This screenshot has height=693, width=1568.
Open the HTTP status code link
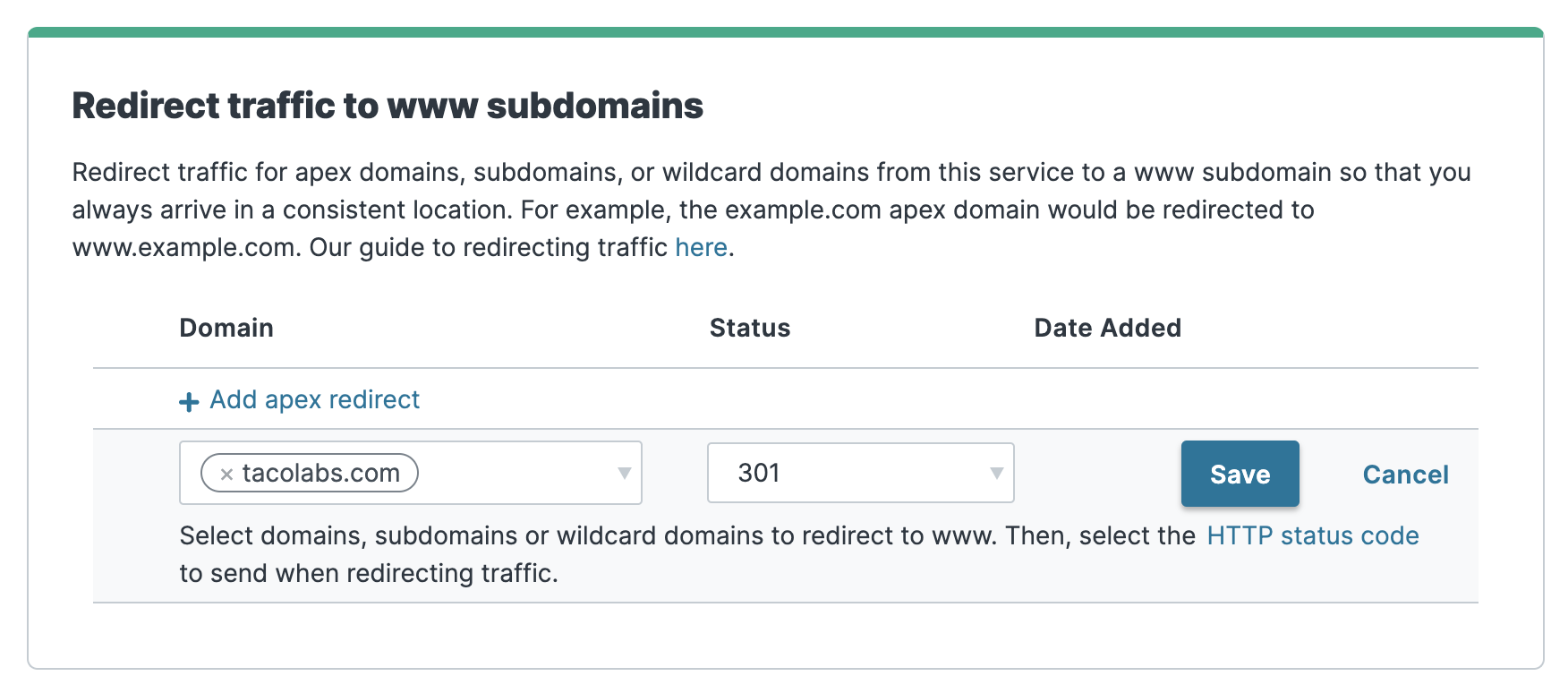pyautogui.click(x=1311, y=535)
